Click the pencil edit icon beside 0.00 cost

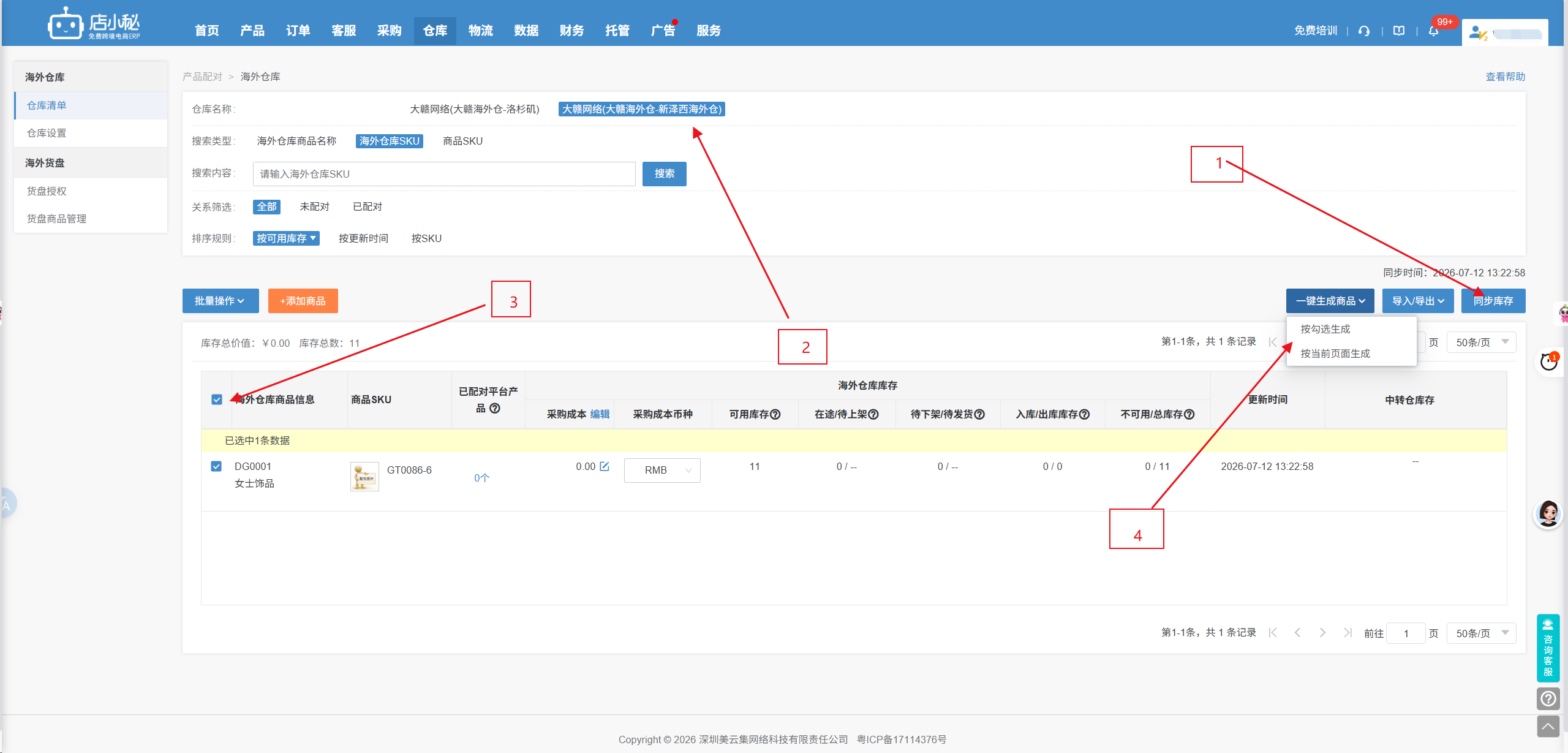coord(605,466)
